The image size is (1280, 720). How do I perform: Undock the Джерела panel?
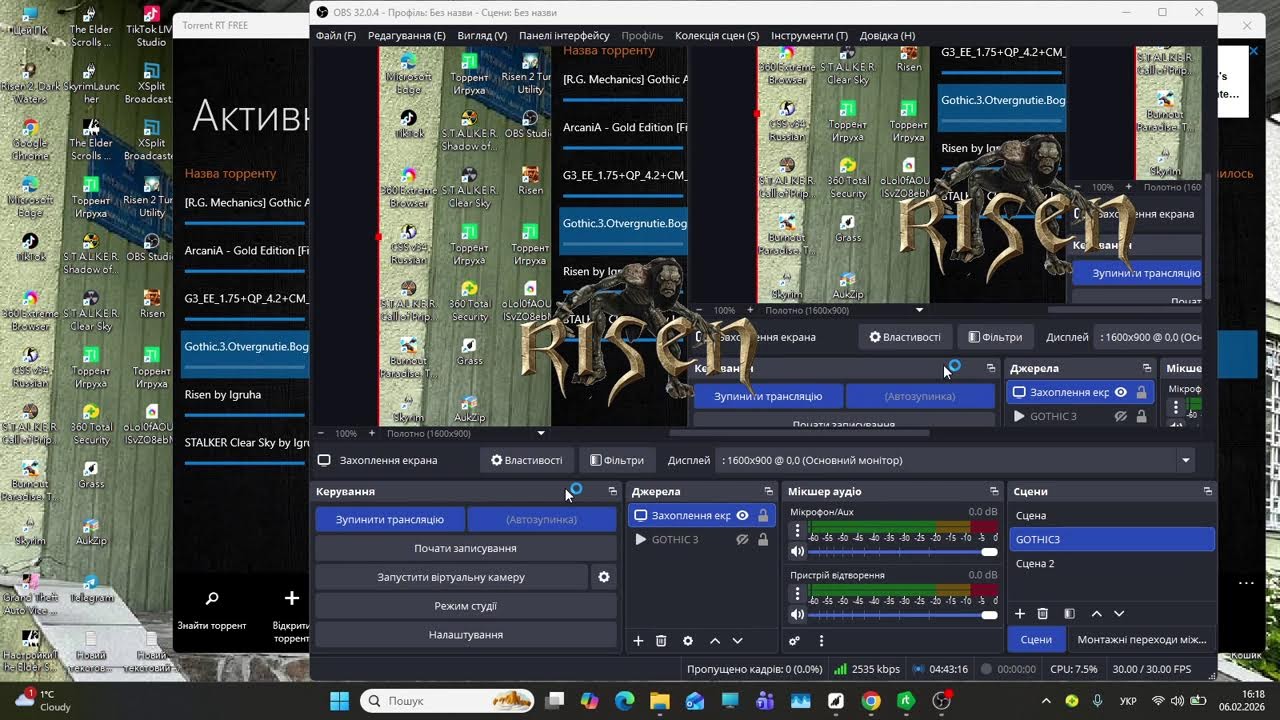768,492
